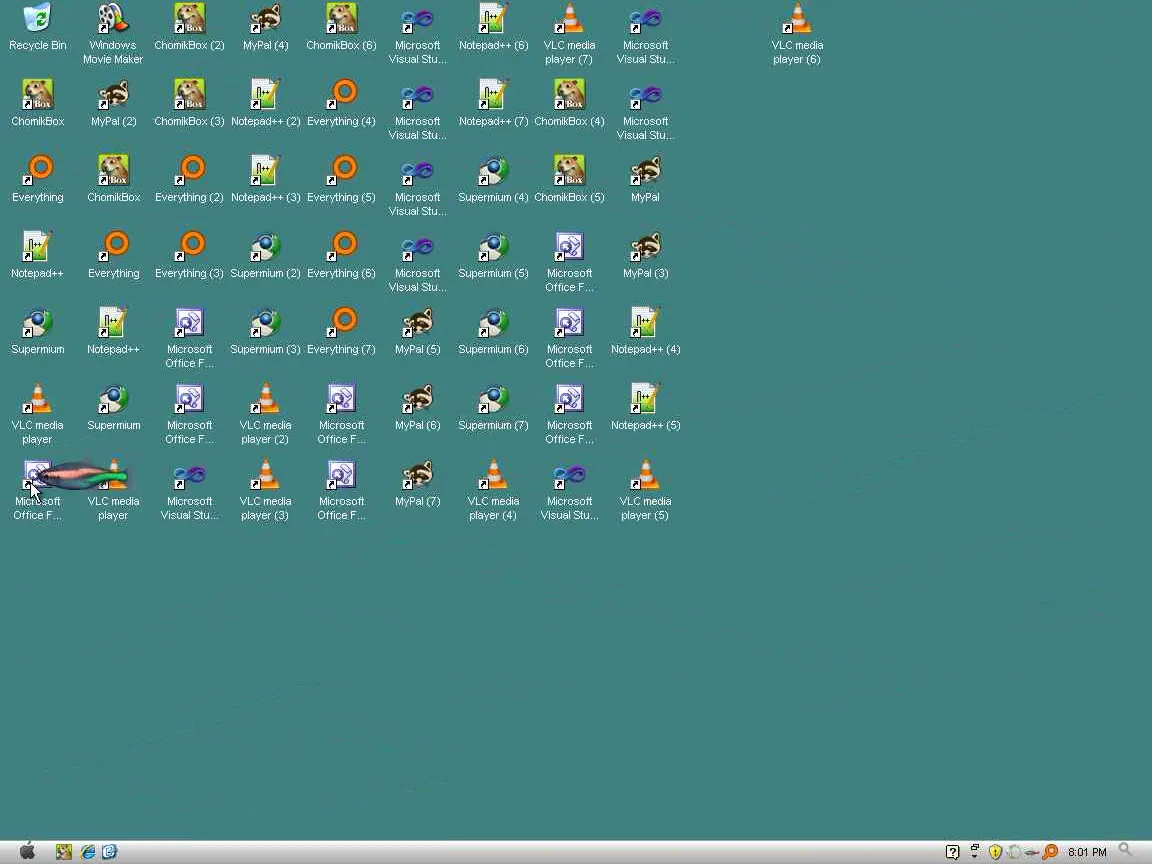Click the magnifier search icon beside the clock

pyautogui.click(x=1126, y=851)
